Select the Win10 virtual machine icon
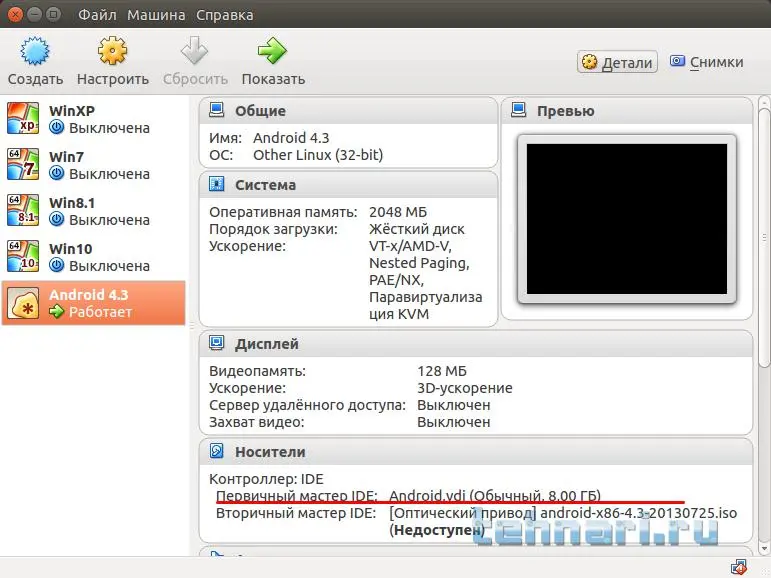This screenshot has height=578, width=771. [x=23, y=256]
